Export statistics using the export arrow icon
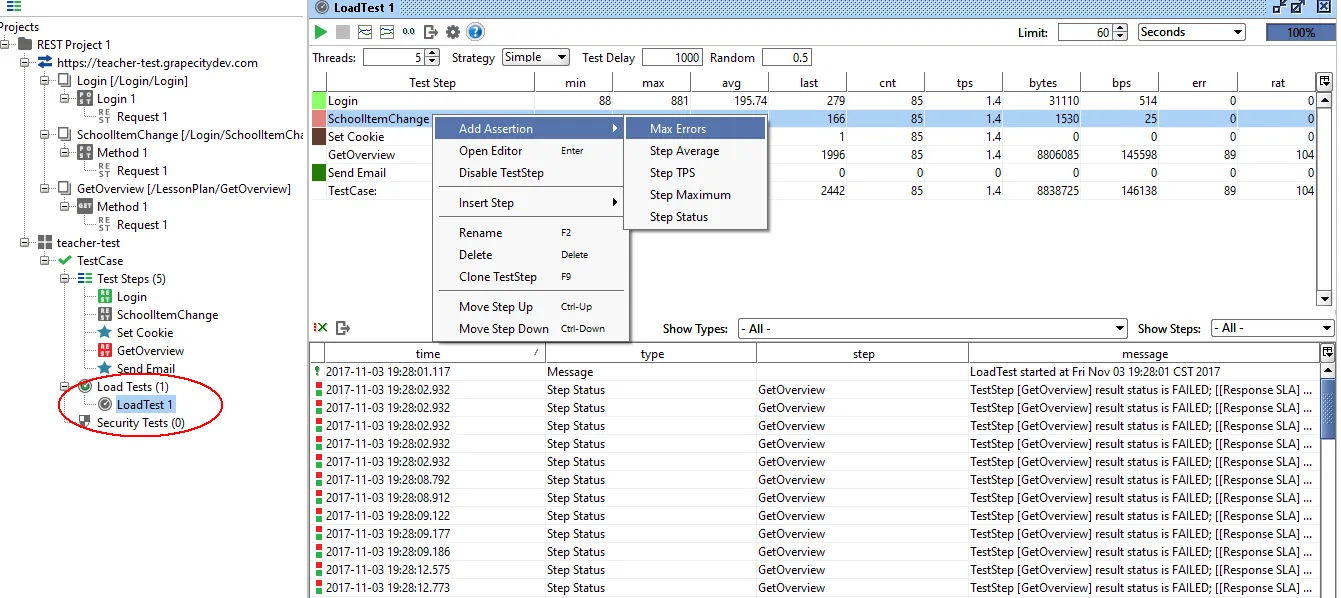 [x=431, y=32]
